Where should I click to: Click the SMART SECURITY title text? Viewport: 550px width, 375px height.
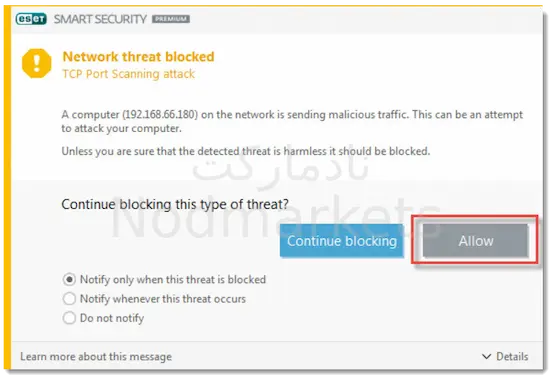tap(100, 19)
